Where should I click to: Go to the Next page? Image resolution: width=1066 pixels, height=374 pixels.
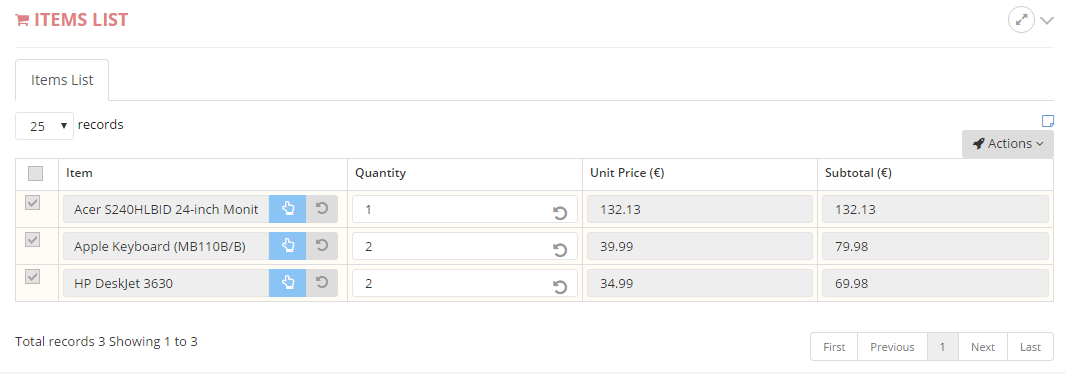pyautogui.click(x=982, y=347)
